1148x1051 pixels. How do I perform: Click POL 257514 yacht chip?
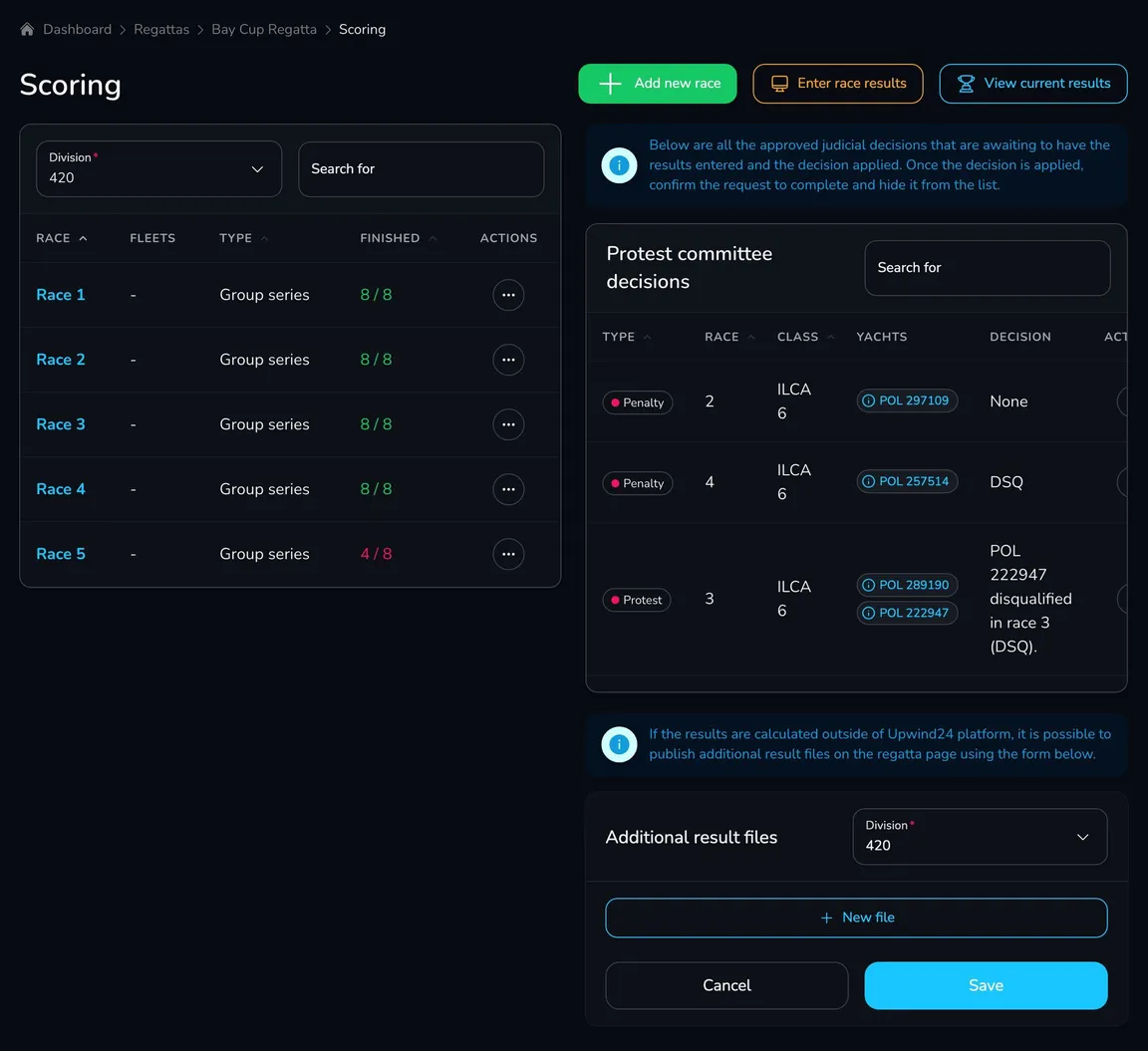(907, 481)
